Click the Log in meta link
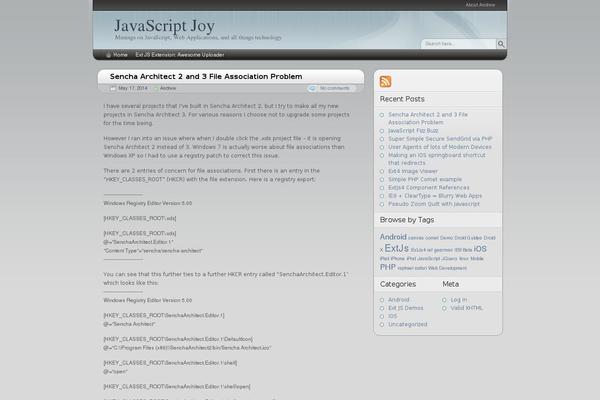This screenshot has width=600, height=400. 458,300
